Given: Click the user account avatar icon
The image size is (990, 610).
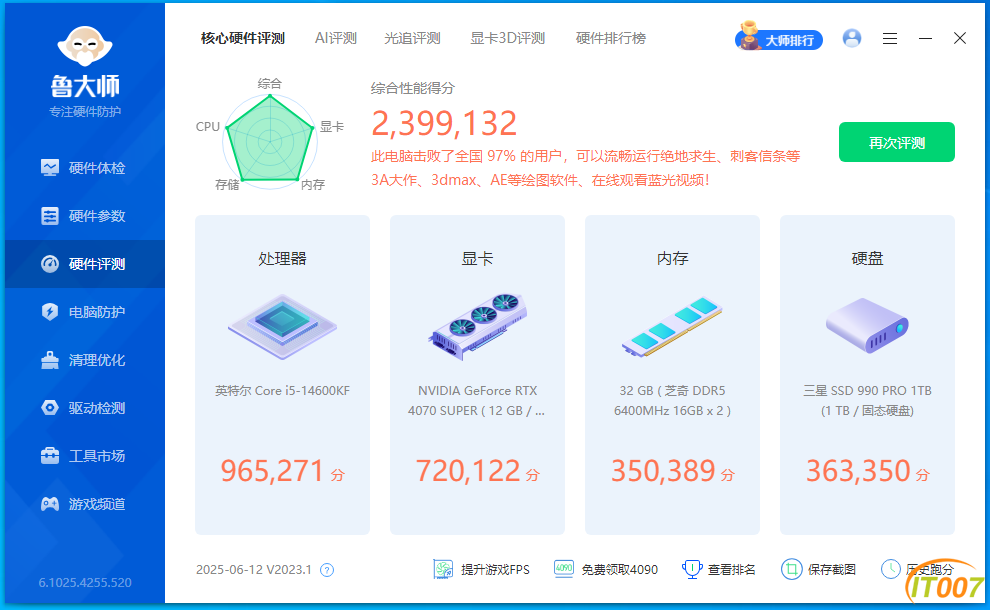Looking at the screenshot, I should coord(852,39).
